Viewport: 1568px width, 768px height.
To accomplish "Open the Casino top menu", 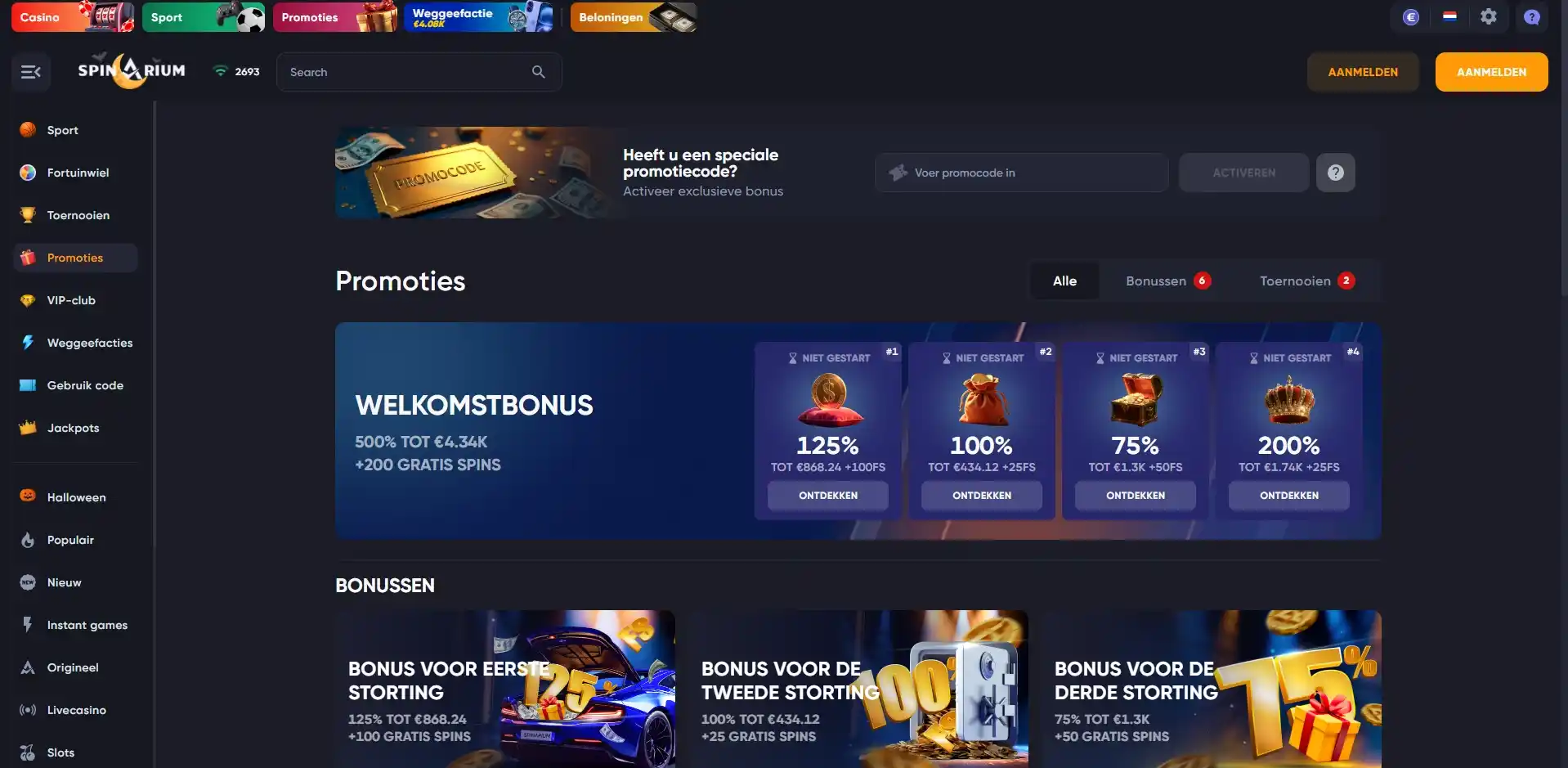I will (73, 17).
